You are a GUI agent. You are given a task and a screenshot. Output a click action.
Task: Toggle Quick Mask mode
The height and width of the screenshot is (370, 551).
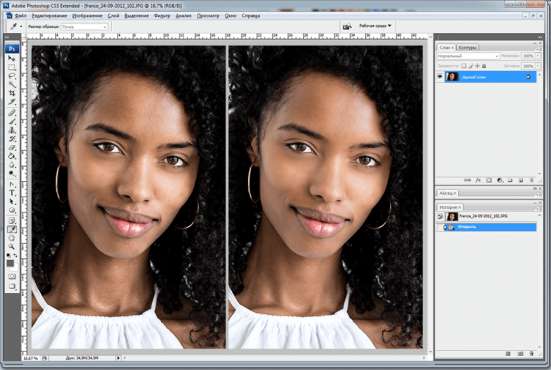tap(12, 276)
